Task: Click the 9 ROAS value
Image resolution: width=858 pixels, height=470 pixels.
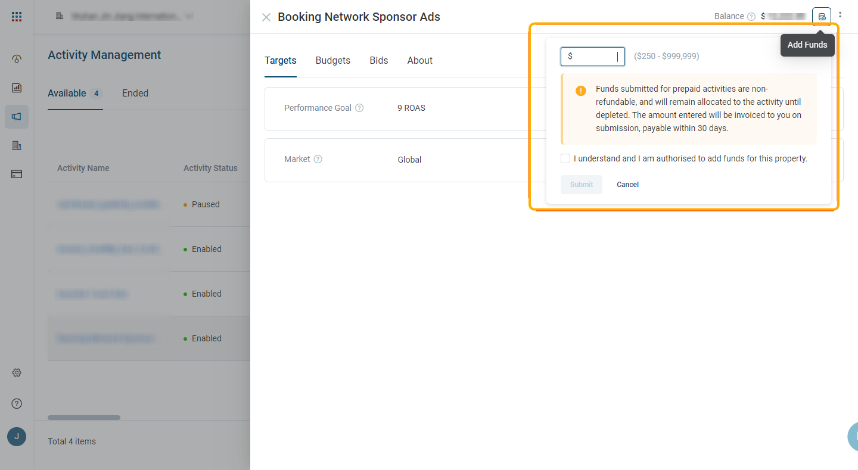Action: (411, 108)
